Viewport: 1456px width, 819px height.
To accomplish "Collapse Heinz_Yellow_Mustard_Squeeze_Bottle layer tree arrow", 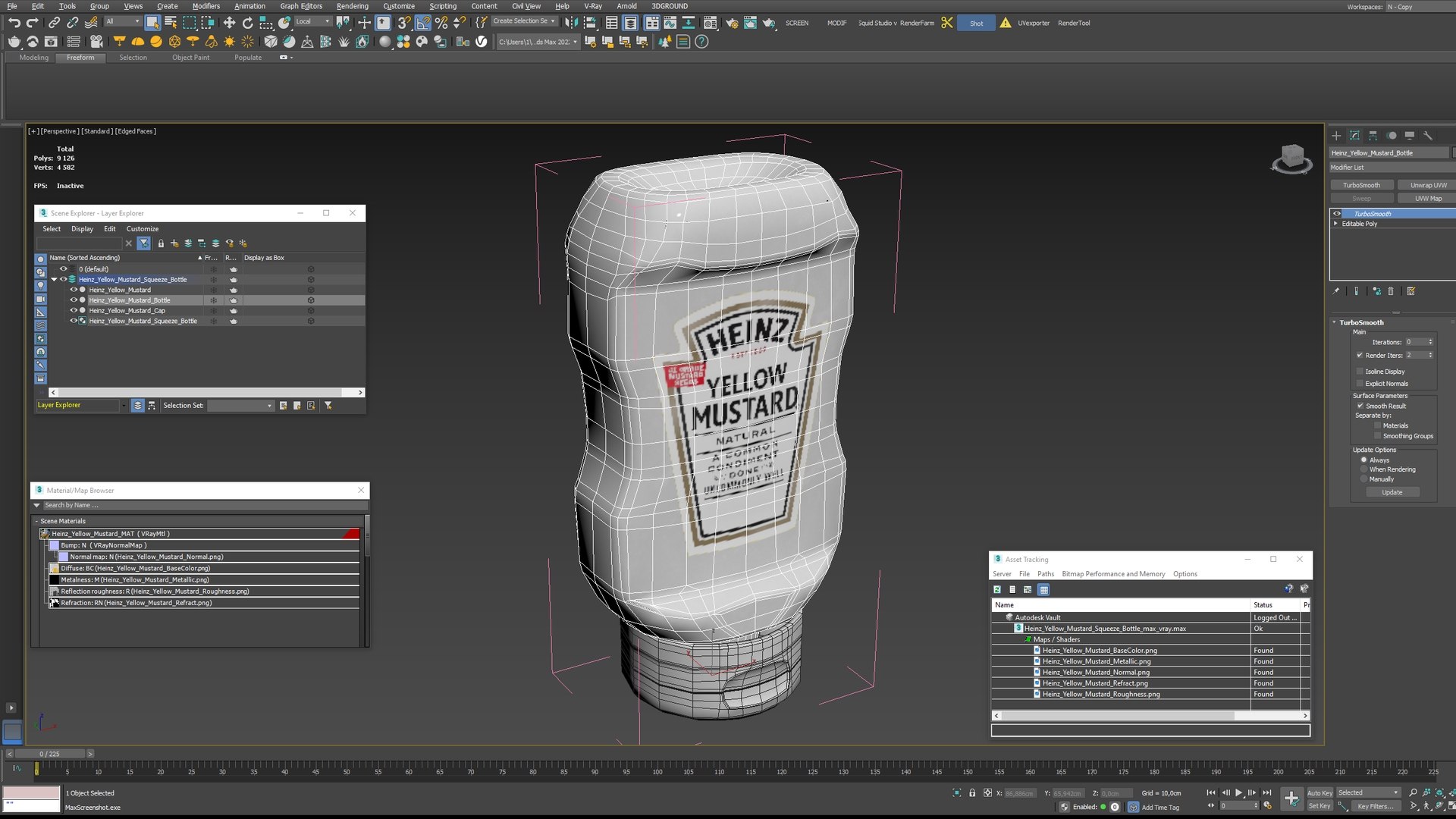I will tap(54, 279).
